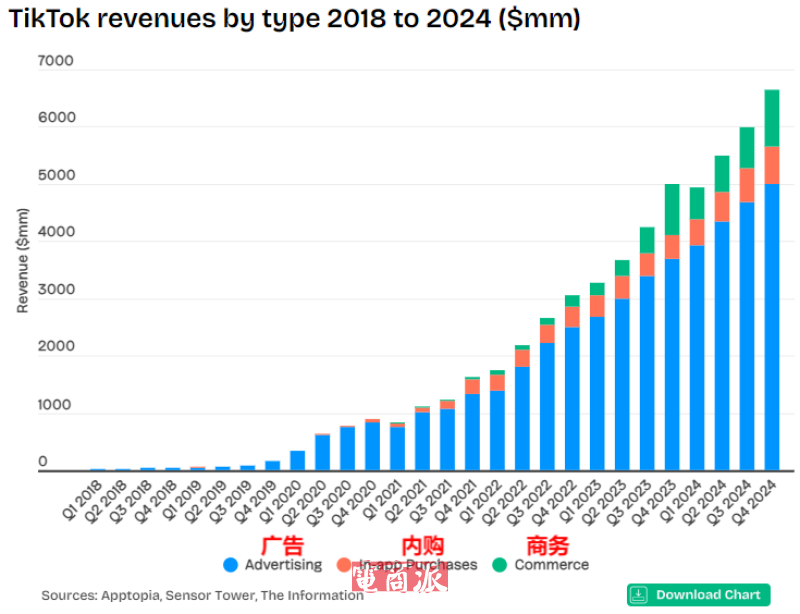Click the Advertising legend label
Viewport: 800px width, 614px height.
283,565
